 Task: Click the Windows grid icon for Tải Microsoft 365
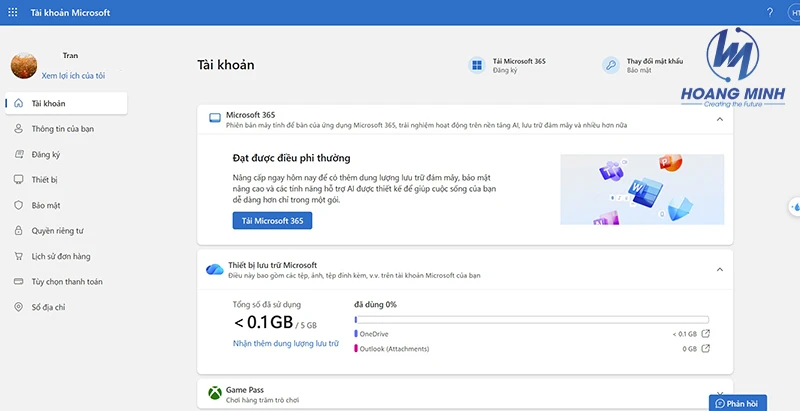point(477,65)
